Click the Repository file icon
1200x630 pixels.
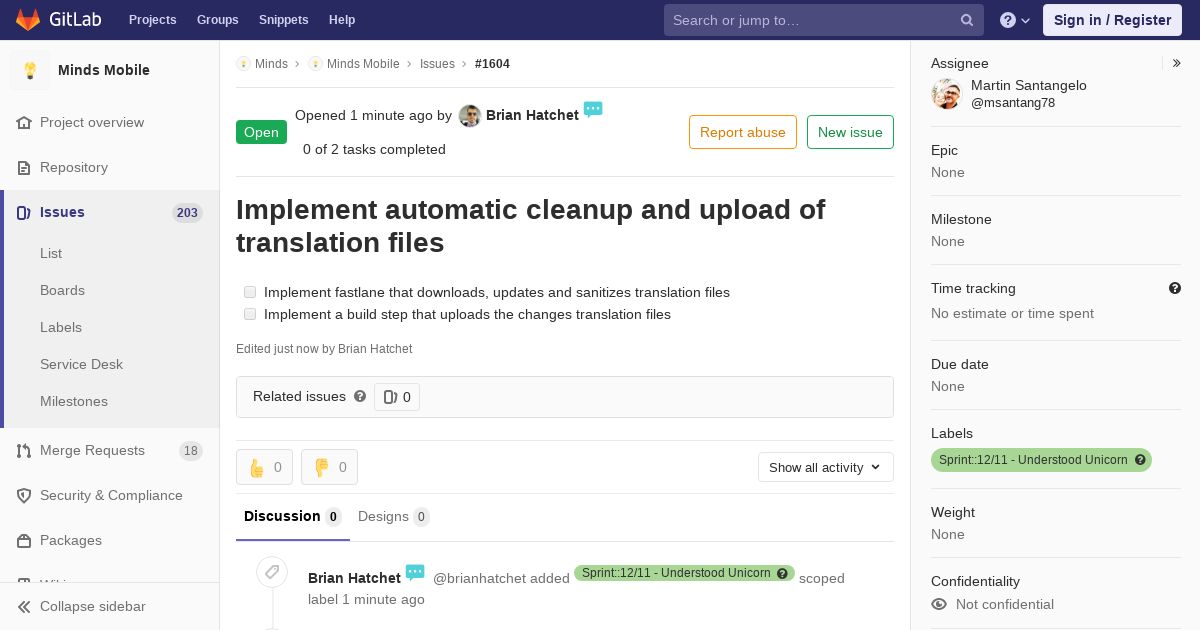tap(24, 167)
